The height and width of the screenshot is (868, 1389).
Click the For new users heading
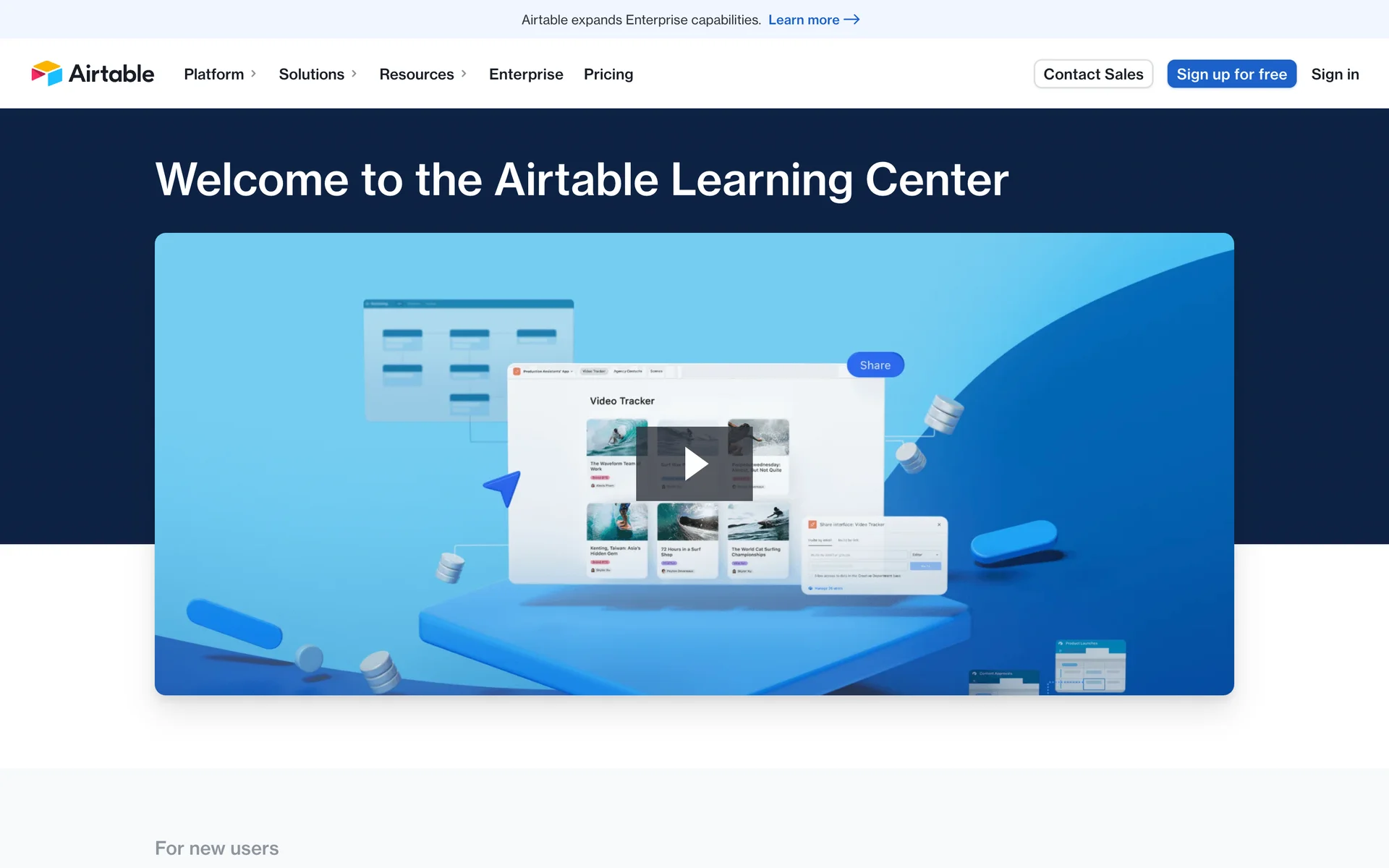pyautogui.click(x=216, y=848)
